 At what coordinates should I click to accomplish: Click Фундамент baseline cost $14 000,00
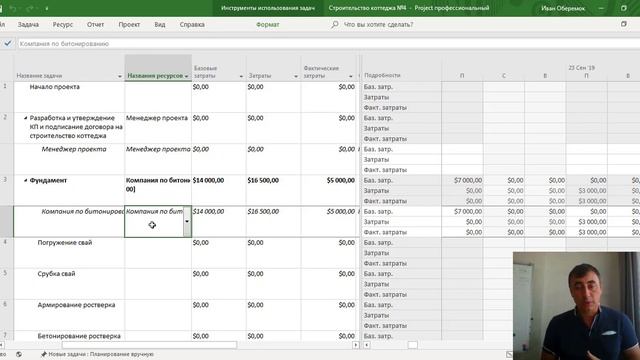tap(208, 180)
